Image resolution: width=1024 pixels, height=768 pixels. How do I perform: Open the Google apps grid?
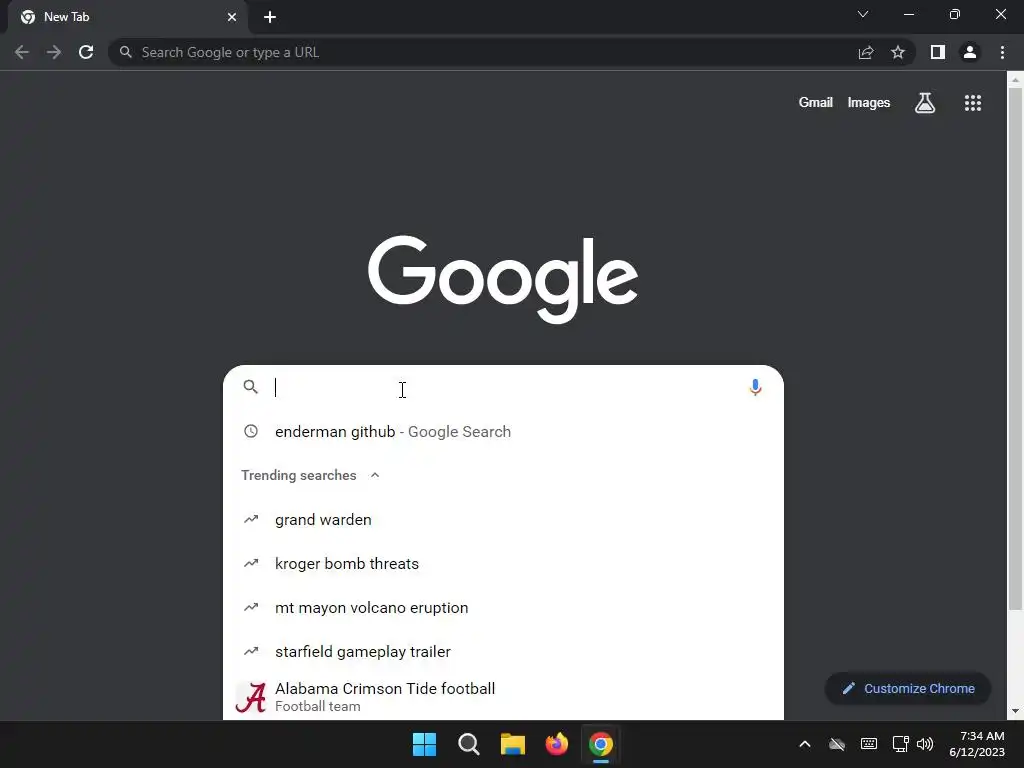(973, 103)
